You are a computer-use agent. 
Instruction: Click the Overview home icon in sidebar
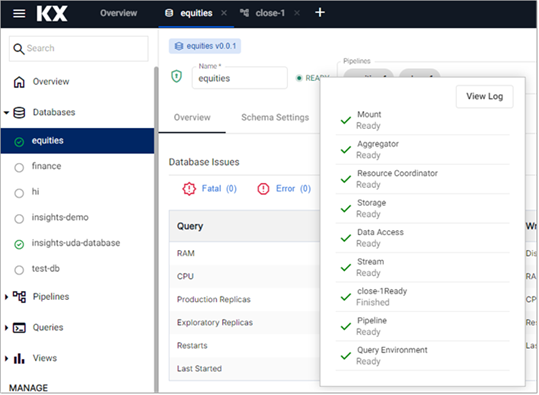point(19,82)
